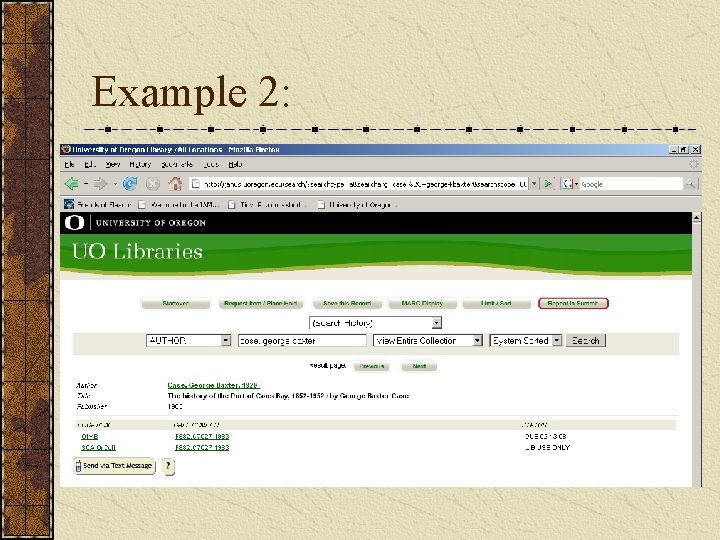720x540 pixels.
Task: Click the activity throbber at menu bar right
Action: [693, 164]
